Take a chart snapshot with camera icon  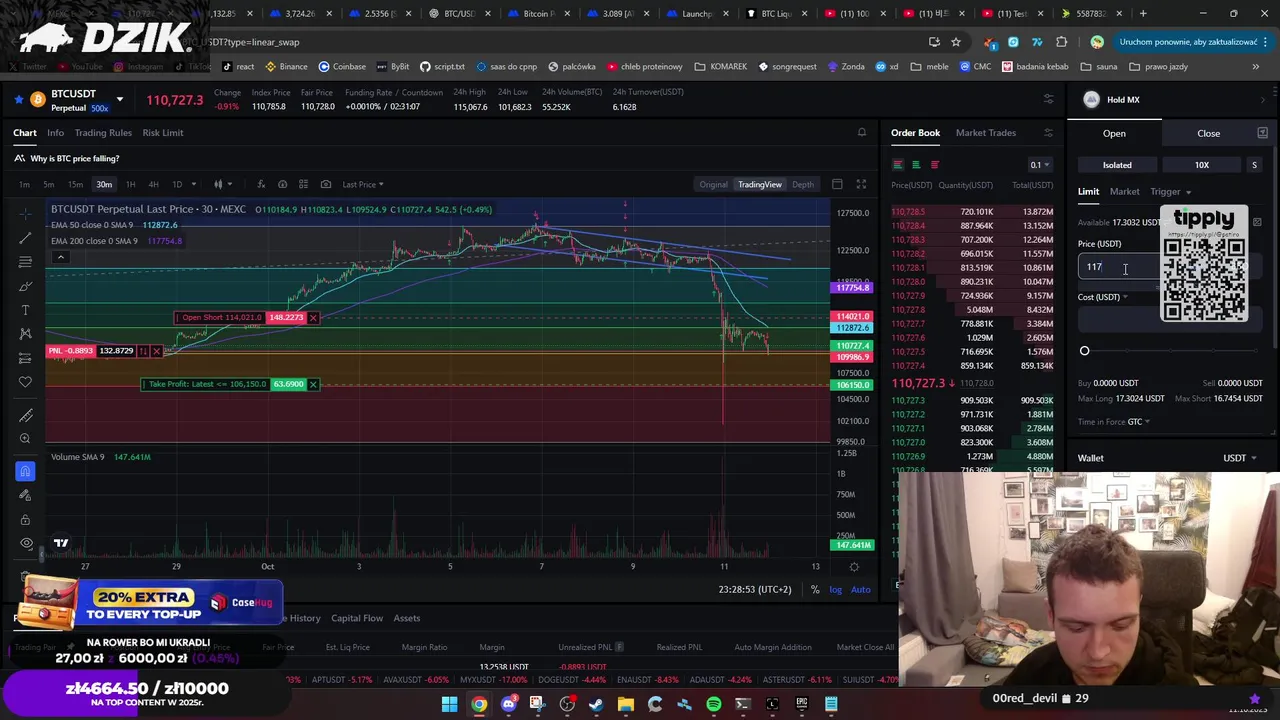click(326, 184)
